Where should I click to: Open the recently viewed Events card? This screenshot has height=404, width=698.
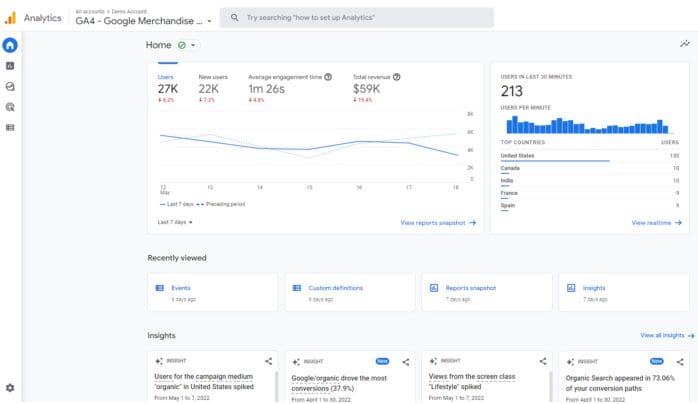[x=213, y=292]
